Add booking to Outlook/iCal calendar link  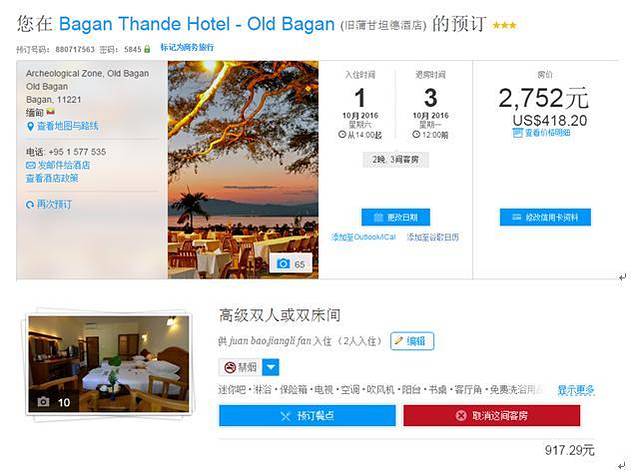[x=363, y=237]
